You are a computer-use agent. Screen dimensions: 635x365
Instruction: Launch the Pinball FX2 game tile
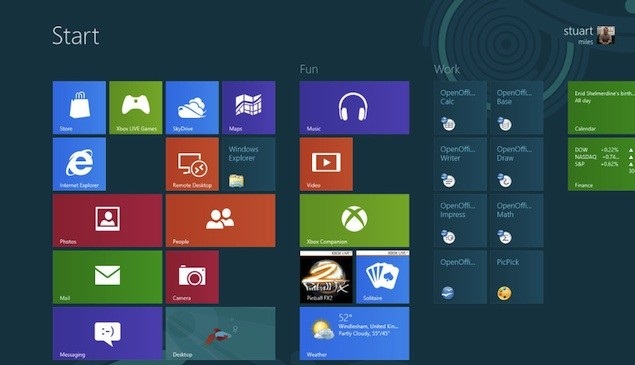tap(326, 277)
